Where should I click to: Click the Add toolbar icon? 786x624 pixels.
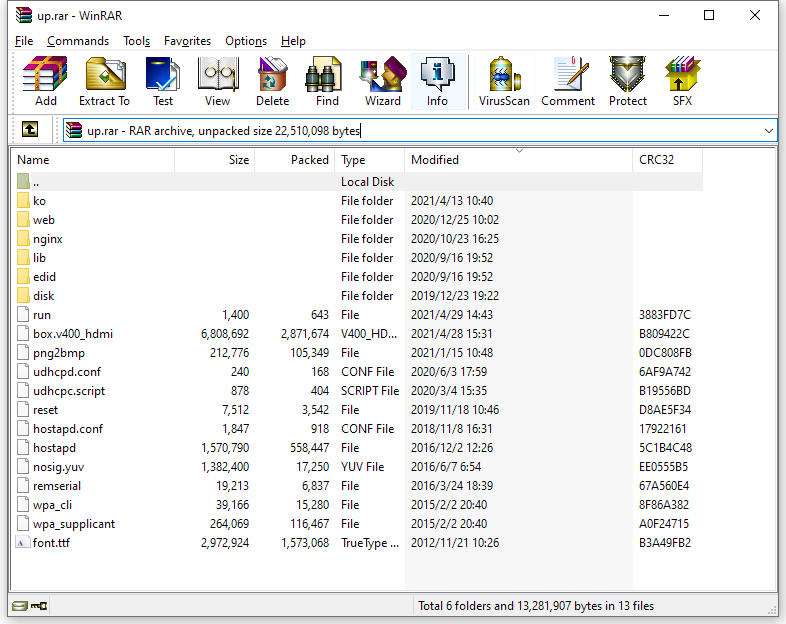[45, 74]
